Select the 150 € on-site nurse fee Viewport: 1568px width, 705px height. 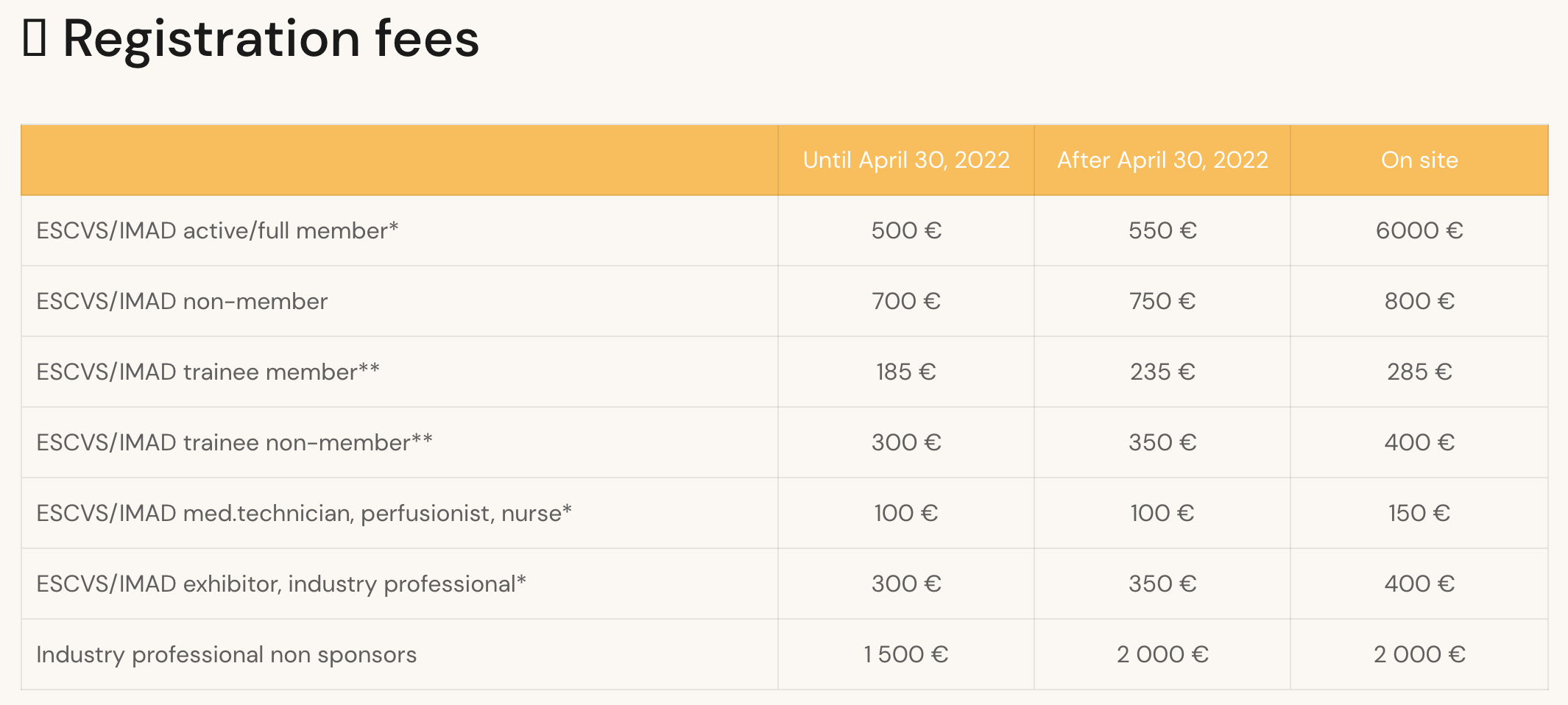(1419, 513)
